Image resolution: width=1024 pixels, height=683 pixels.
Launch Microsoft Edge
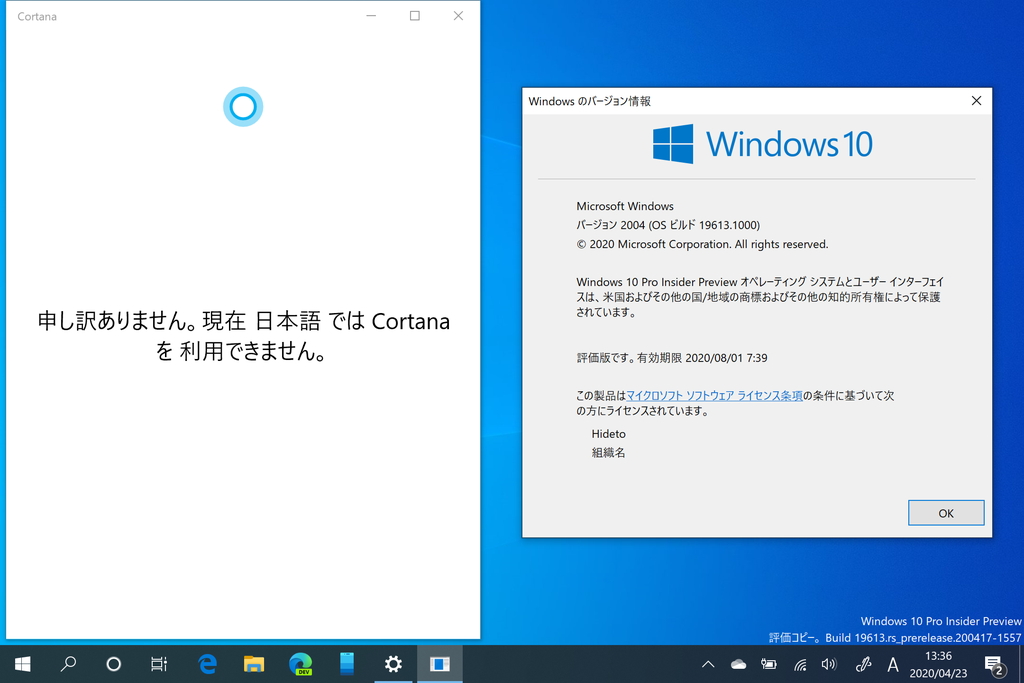coord(204,664)
